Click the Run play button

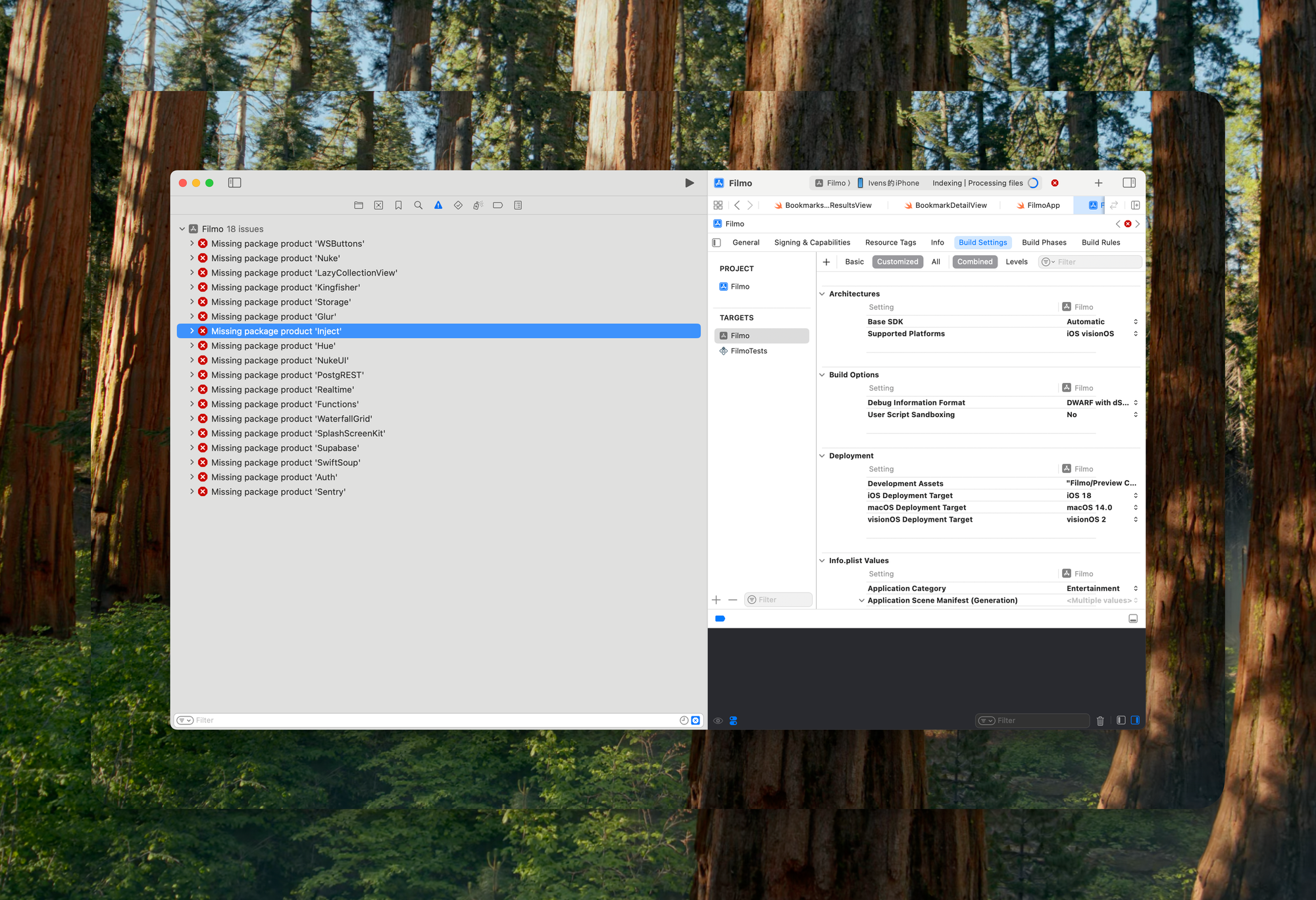pos(689,183)
